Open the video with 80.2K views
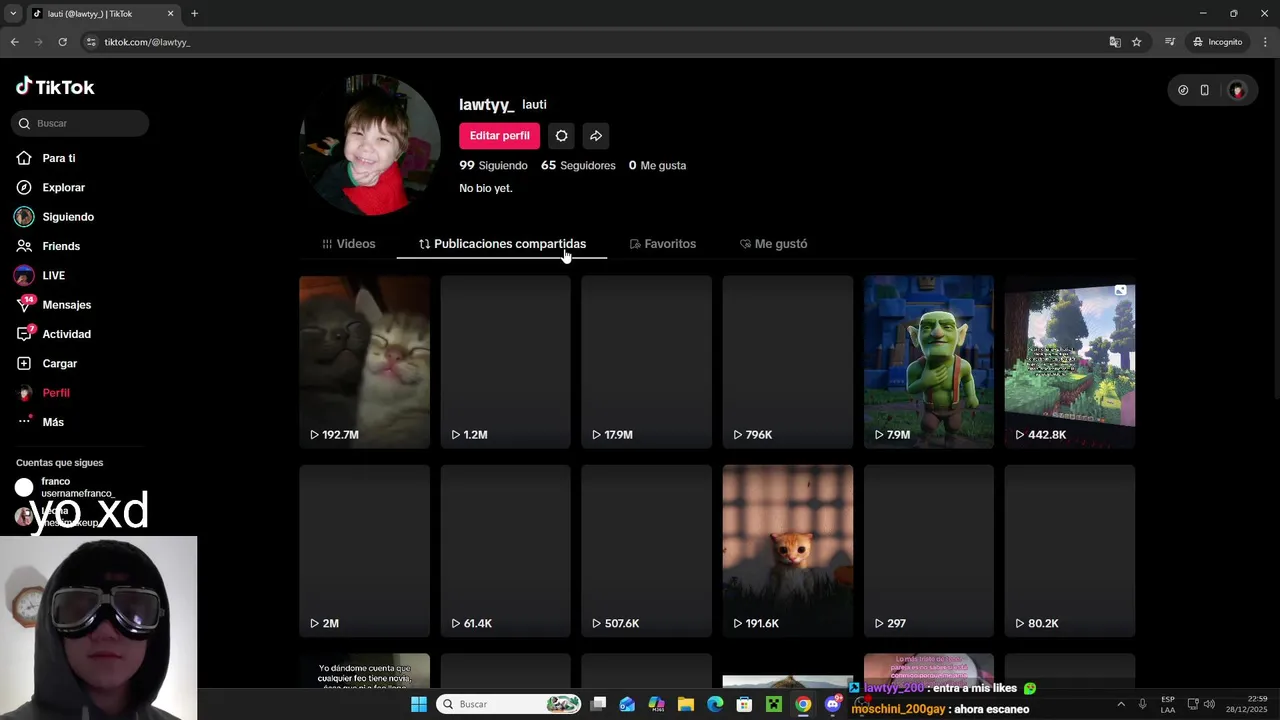1280x720 pixels. pos(1069,550)
